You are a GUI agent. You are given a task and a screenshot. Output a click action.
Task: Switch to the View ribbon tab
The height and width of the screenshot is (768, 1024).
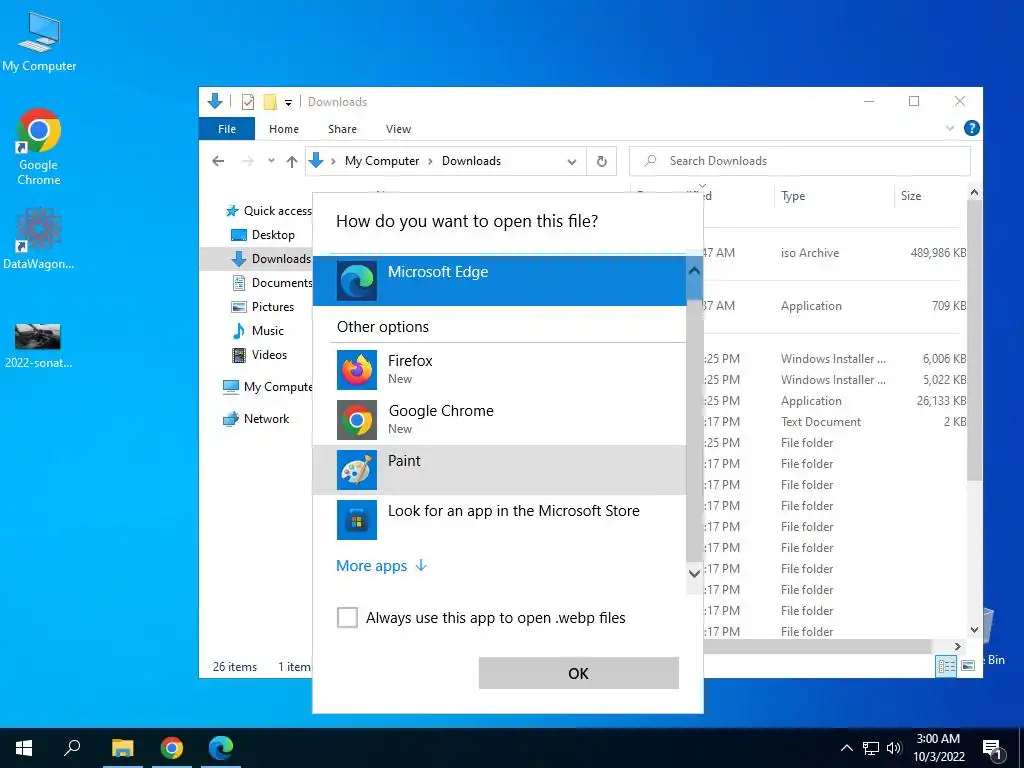coord(398,129)
